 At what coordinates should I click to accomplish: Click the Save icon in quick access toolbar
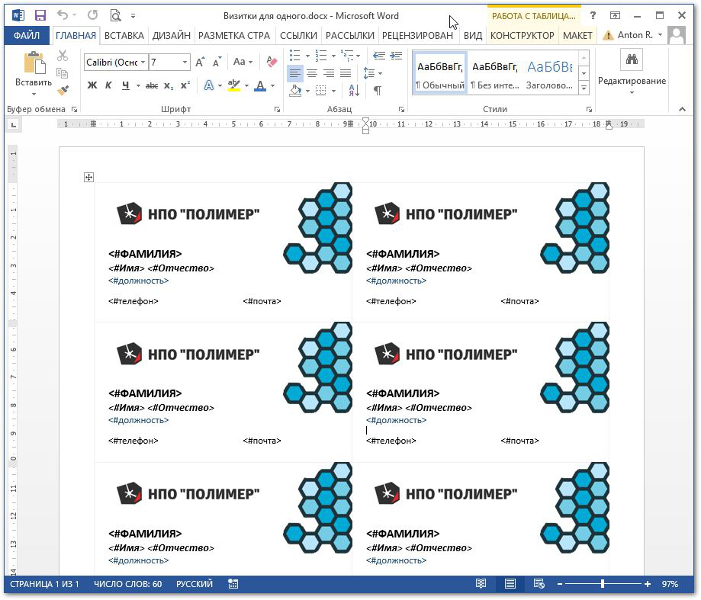(40, 16)
